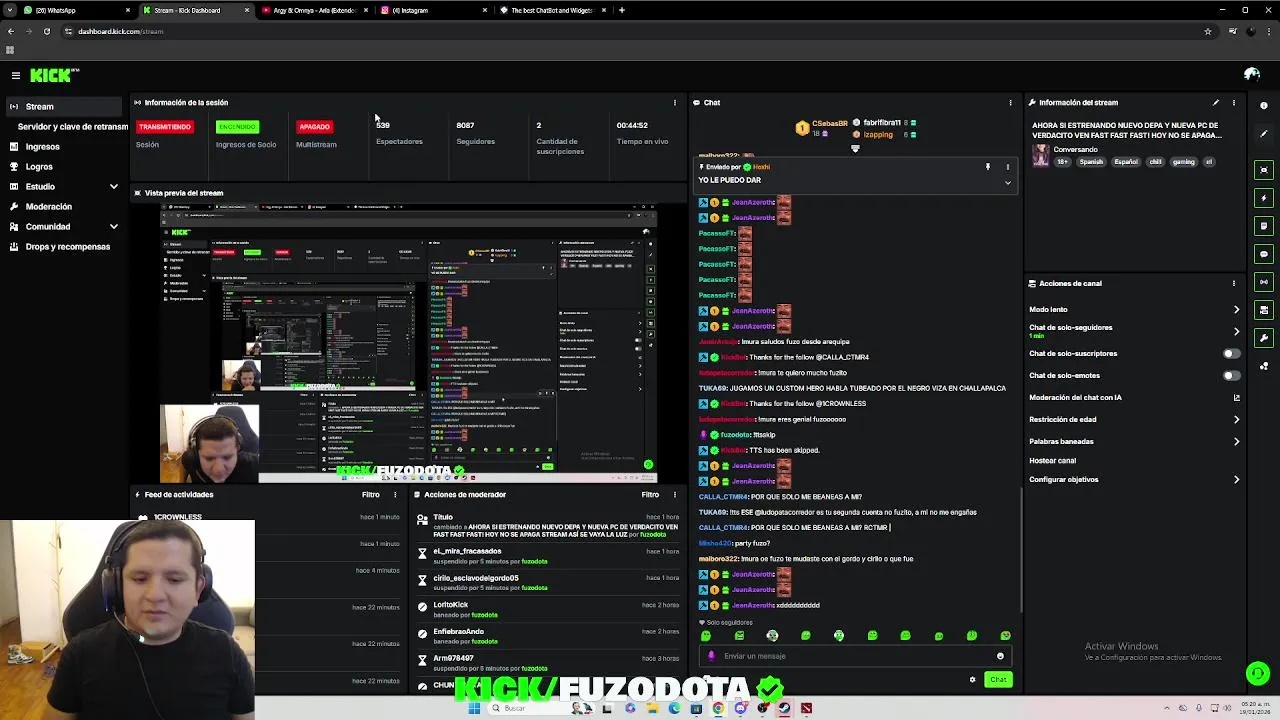Click cirilo_esclavodelgordo05 in moderator actions
Viewport: 1280px width, 720px height.
[x=476, y=578]
